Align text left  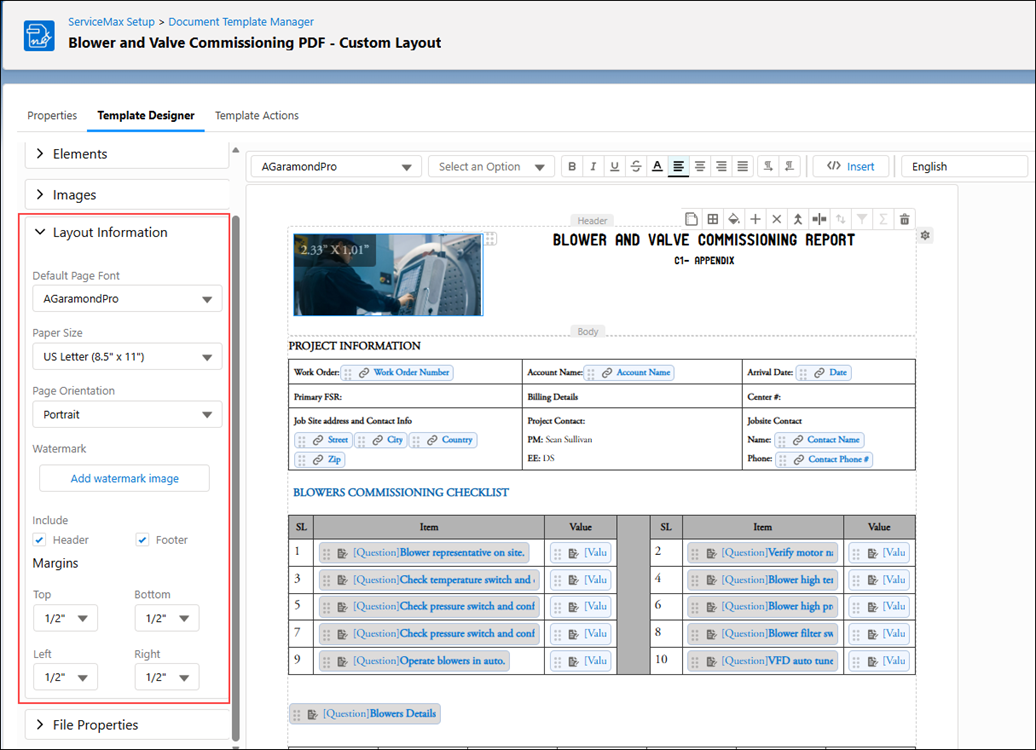[679, 167]
